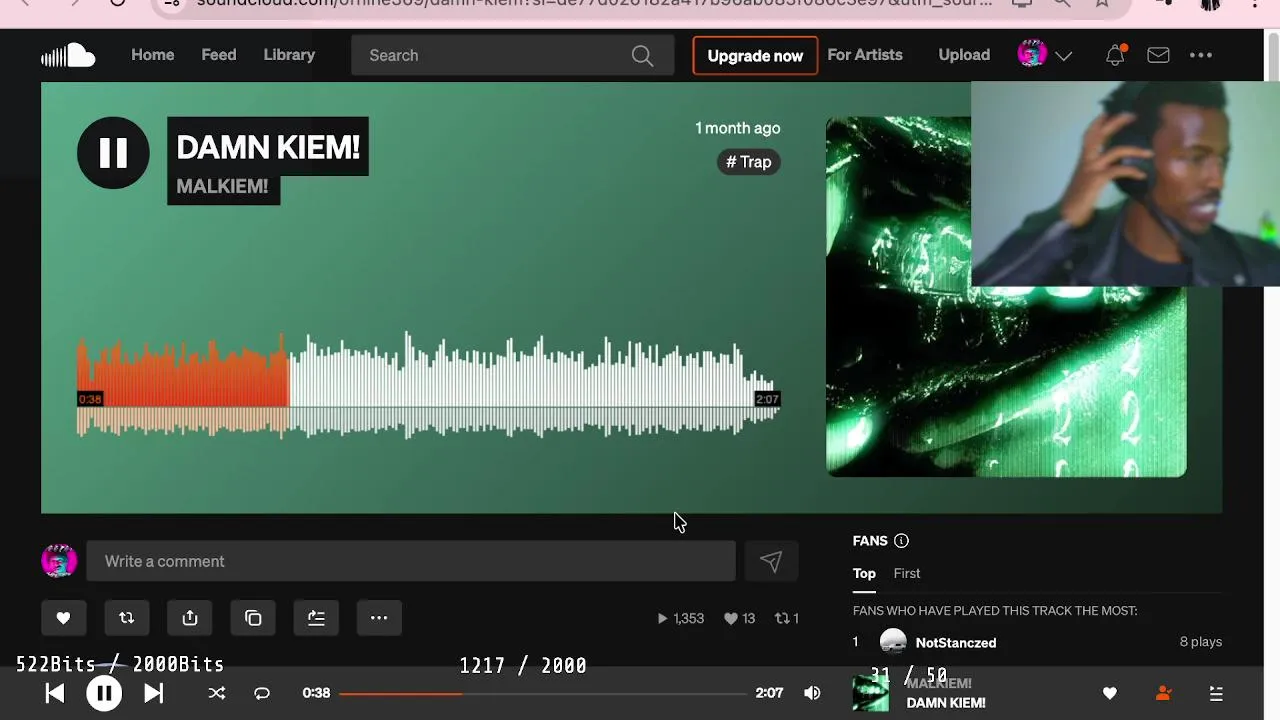Image resolution: width=1280 pixels, height=720 pixels.
Task: Pause playback in the bottom player
Action: click(104, 693)
